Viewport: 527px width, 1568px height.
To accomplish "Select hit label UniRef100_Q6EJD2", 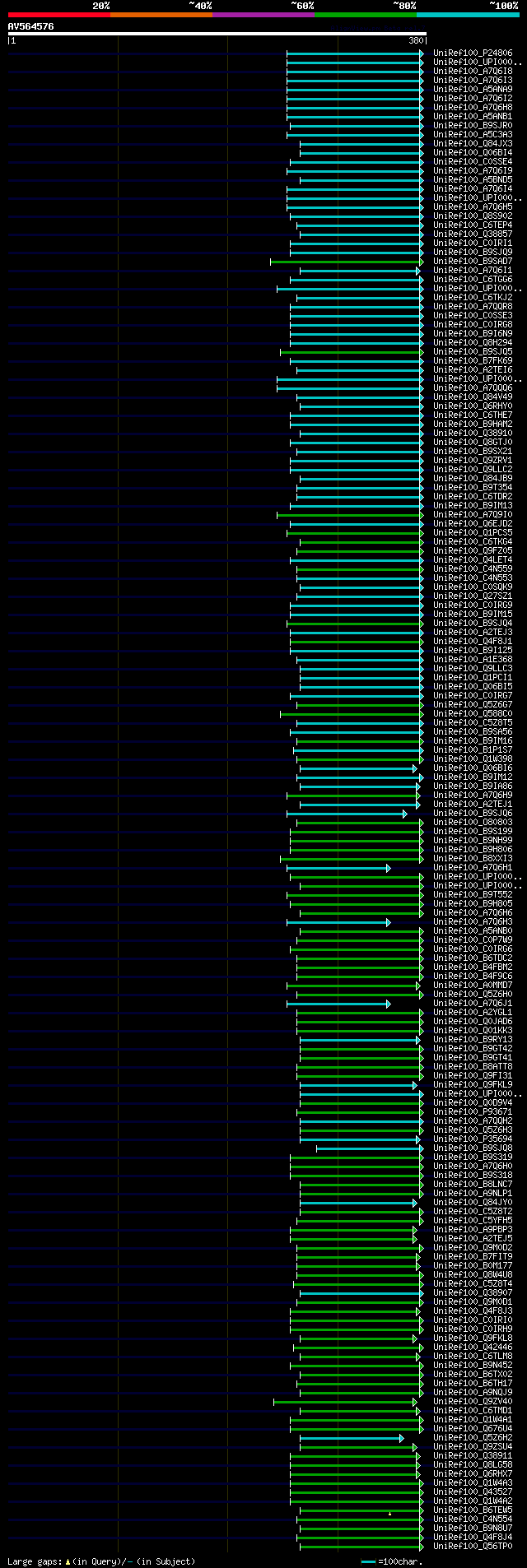I will (x=473, y=524).
